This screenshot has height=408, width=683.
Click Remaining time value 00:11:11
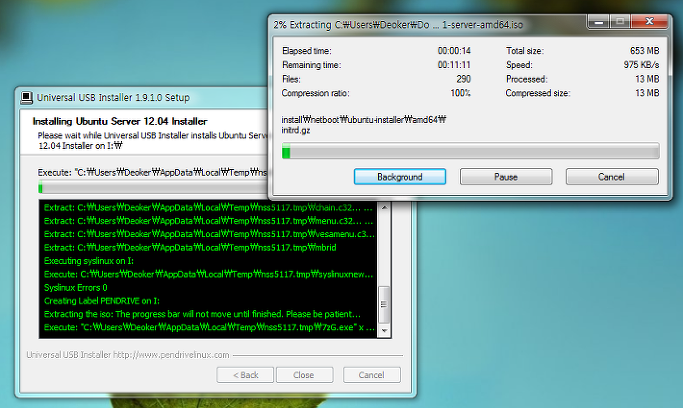tap(454, 65)
